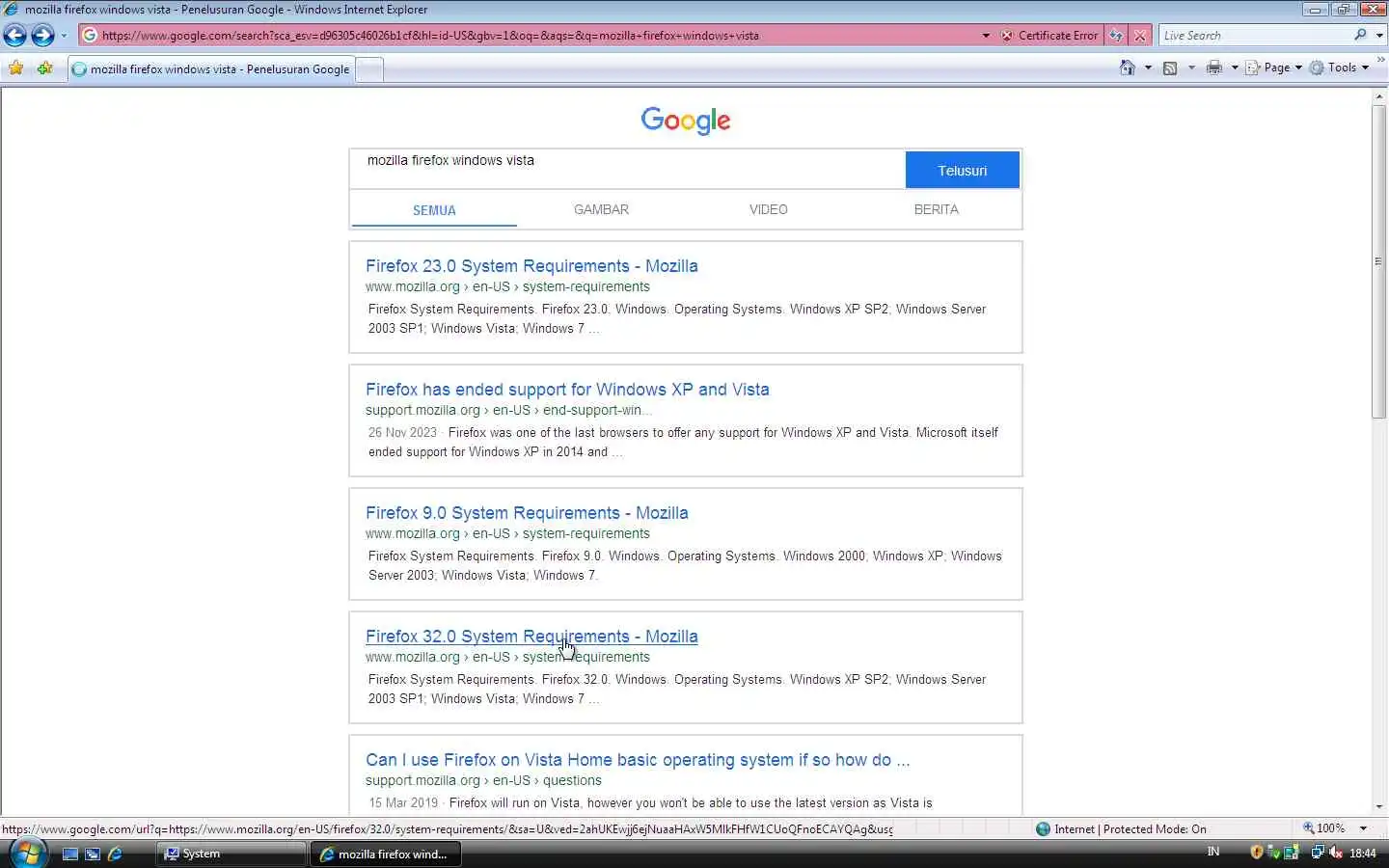Screen dimensions: 1389x868
Task: Click the Add to Favorites icon
Action: pos(44,68)
